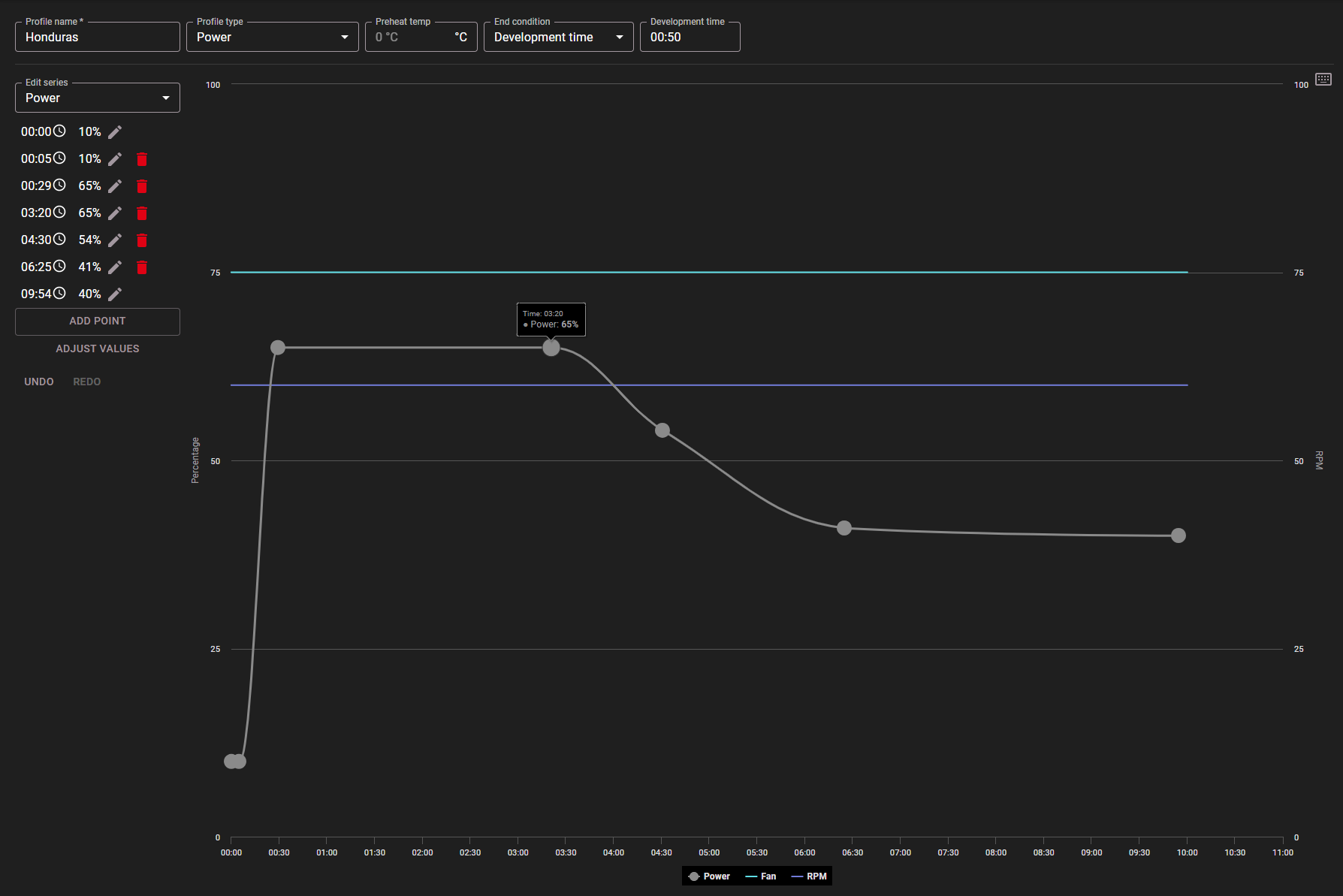Toggle the Fan series in the legend
This screenshot has height=896, width=1343.
tap(760, 876)
